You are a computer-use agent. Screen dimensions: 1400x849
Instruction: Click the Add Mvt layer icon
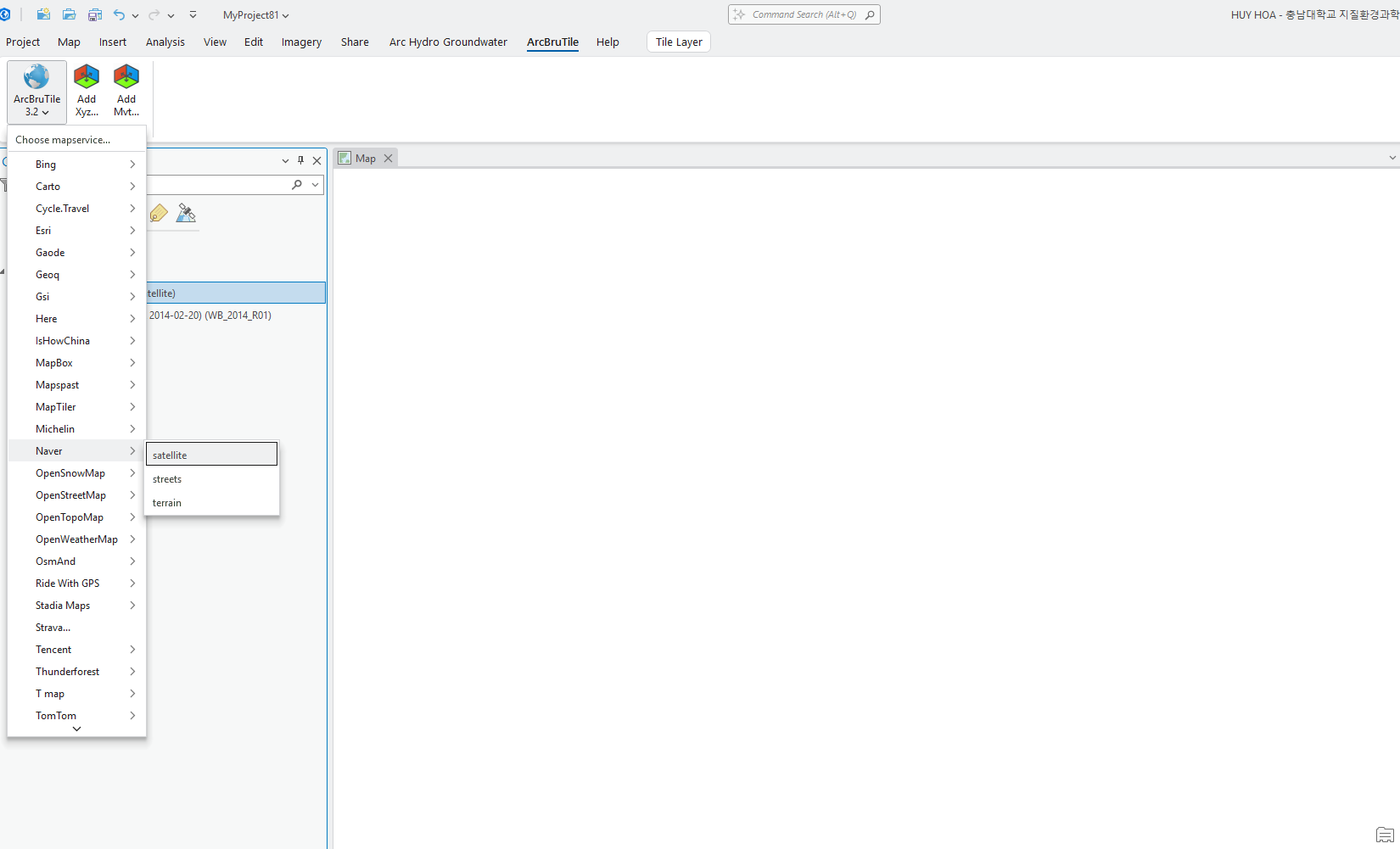point(126,92)
